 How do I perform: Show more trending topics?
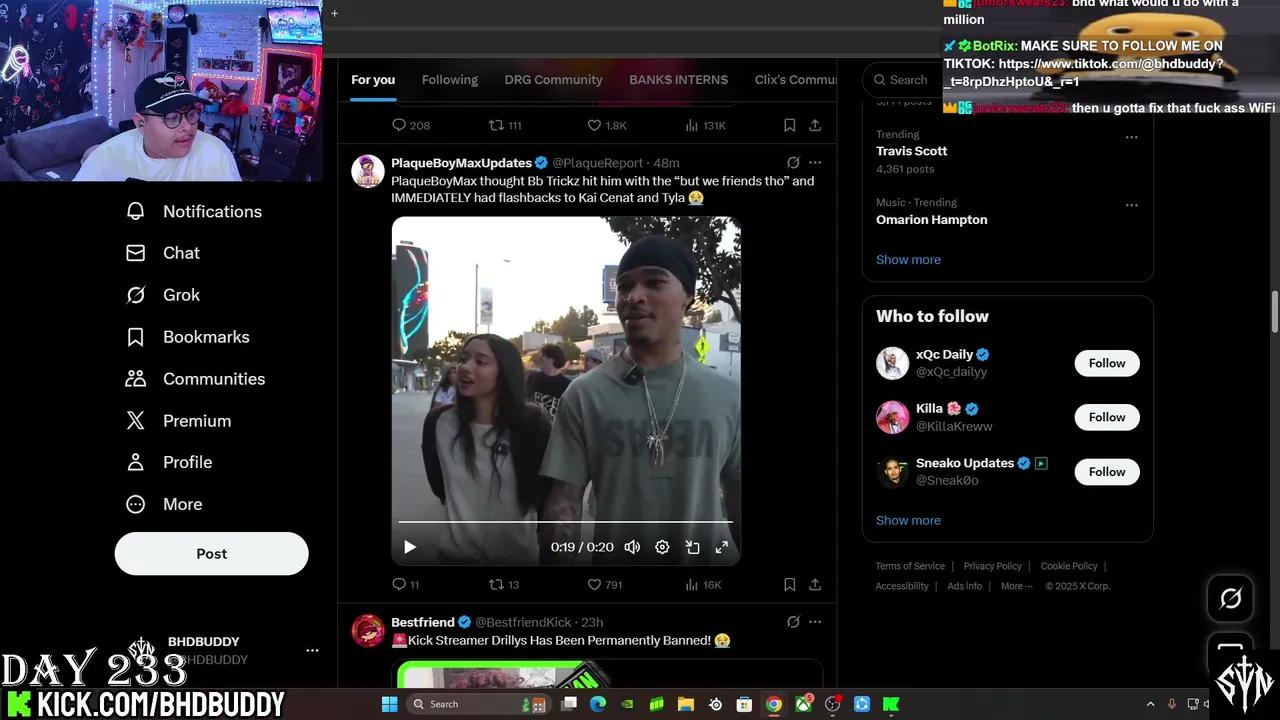pos(908,260)
